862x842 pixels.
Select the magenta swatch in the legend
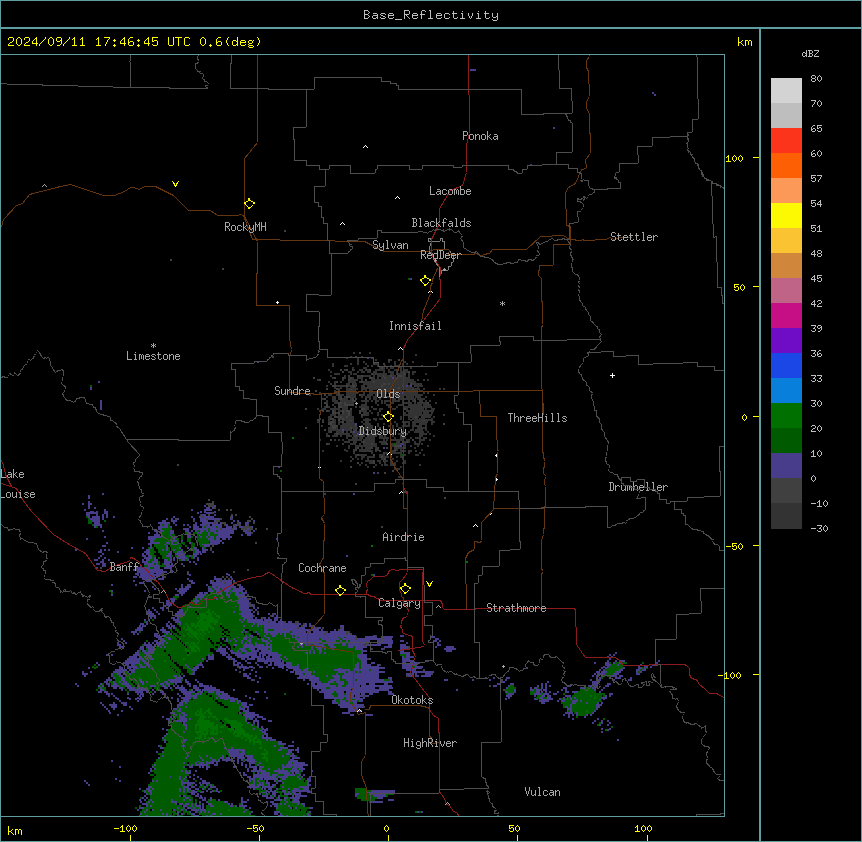tap(786, 315)
